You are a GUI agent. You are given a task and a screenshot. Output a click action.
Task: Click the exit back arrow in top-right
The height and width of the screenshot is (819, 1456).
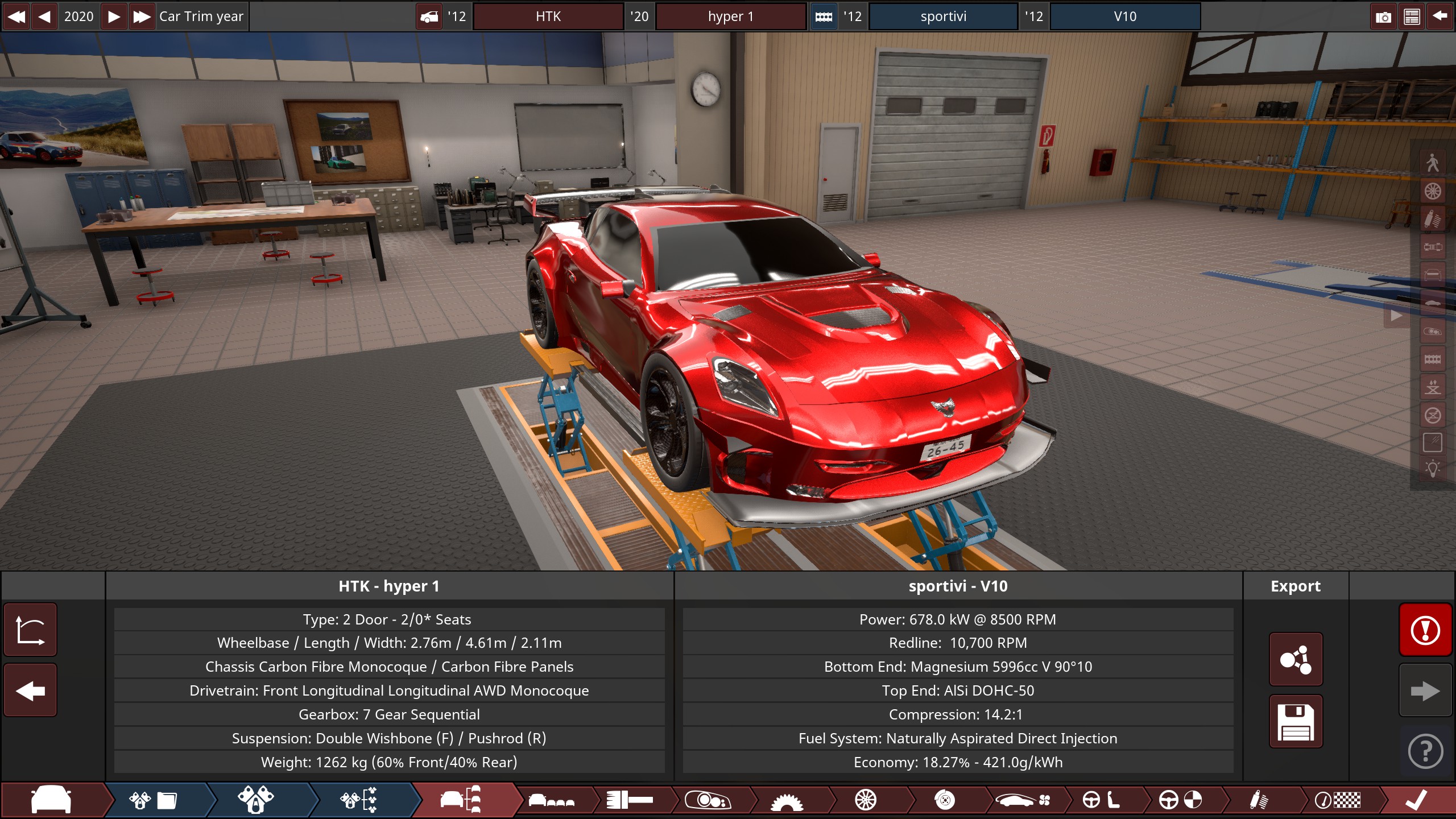[1440, 16]
